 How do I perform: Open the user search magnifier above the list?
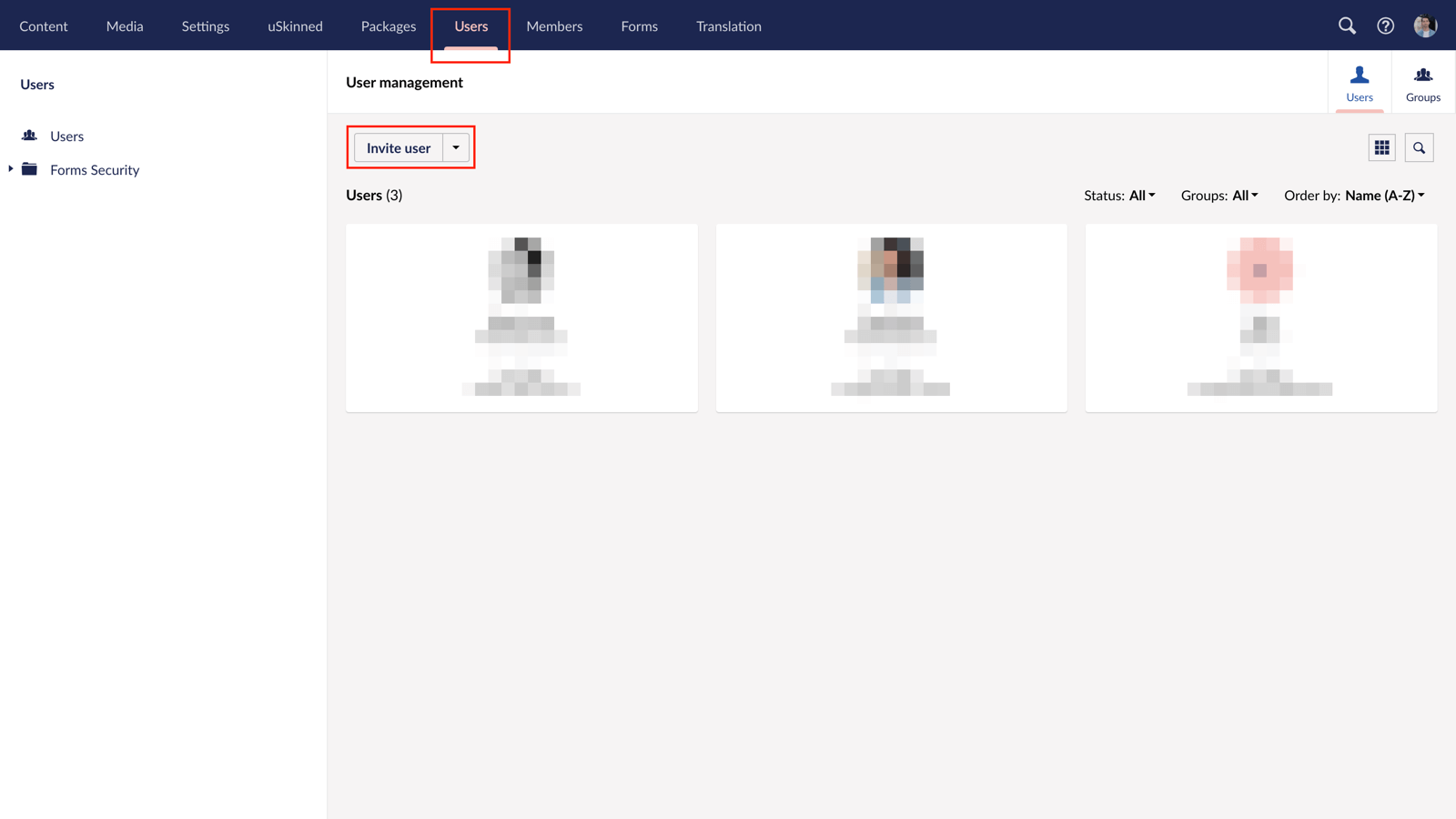(1419, 147)
